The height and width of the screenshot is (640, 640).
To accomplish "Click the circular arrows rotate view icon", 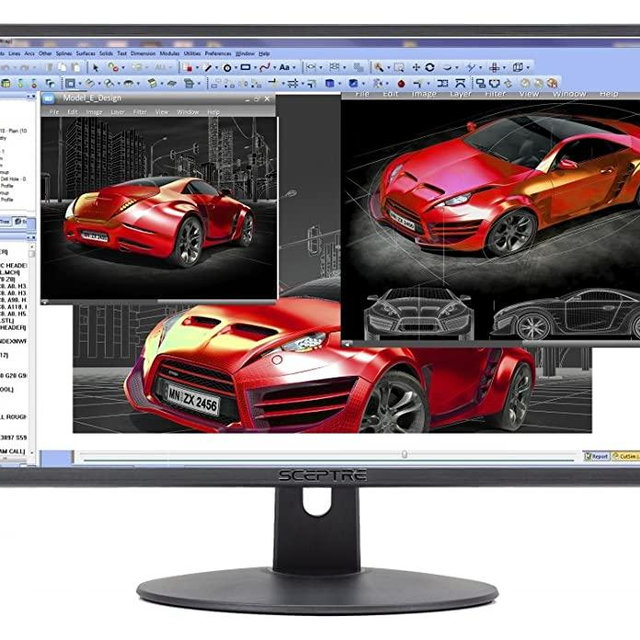I will click(x=429, y=67).
